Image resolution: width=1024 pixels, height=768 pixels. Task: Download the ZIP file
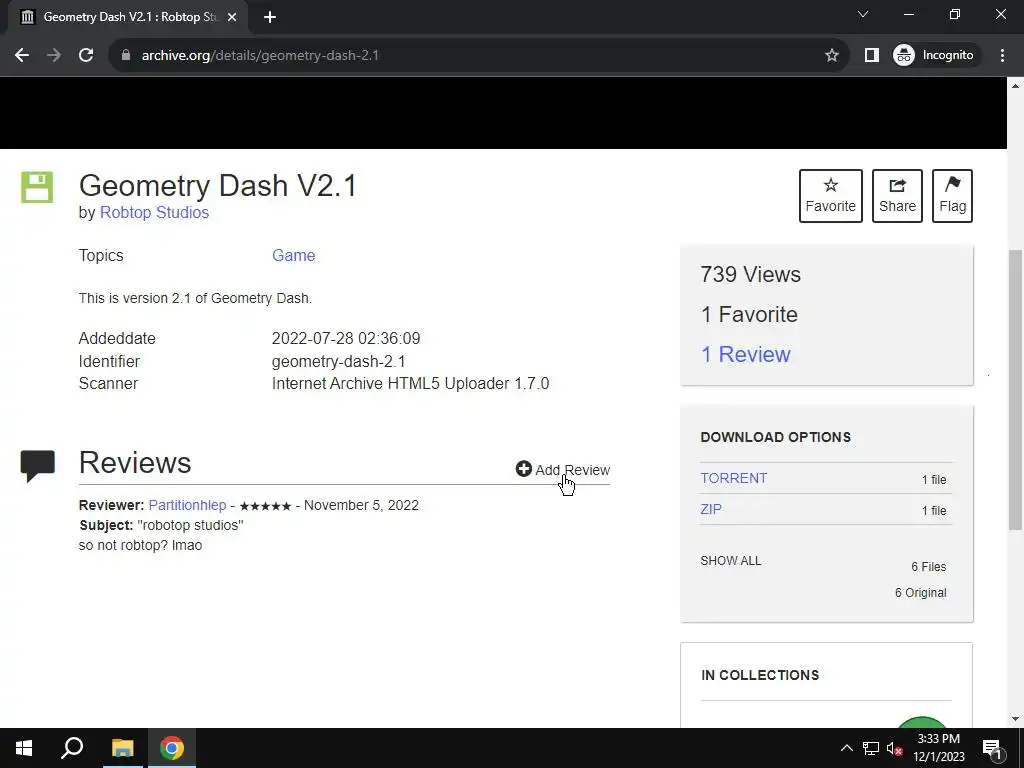pos(711,509)
